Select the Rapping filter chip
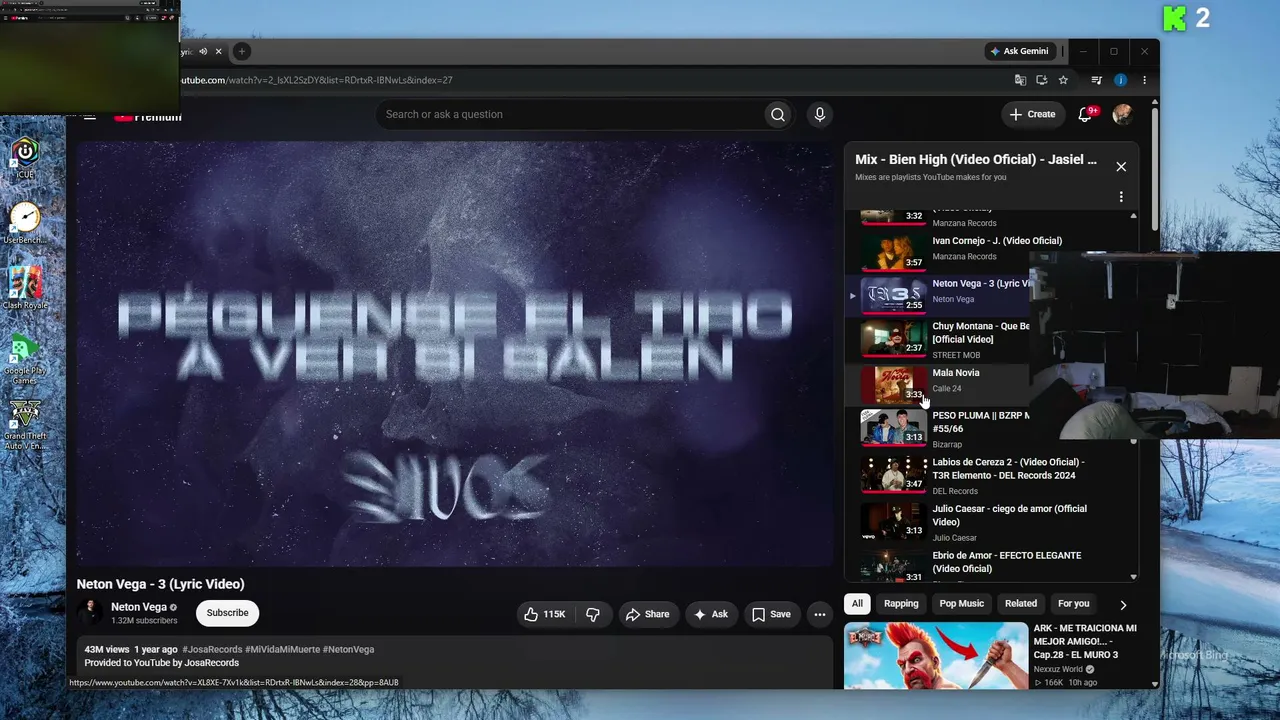The height and width of the screenshot is (720, 1280). [901, 603]
